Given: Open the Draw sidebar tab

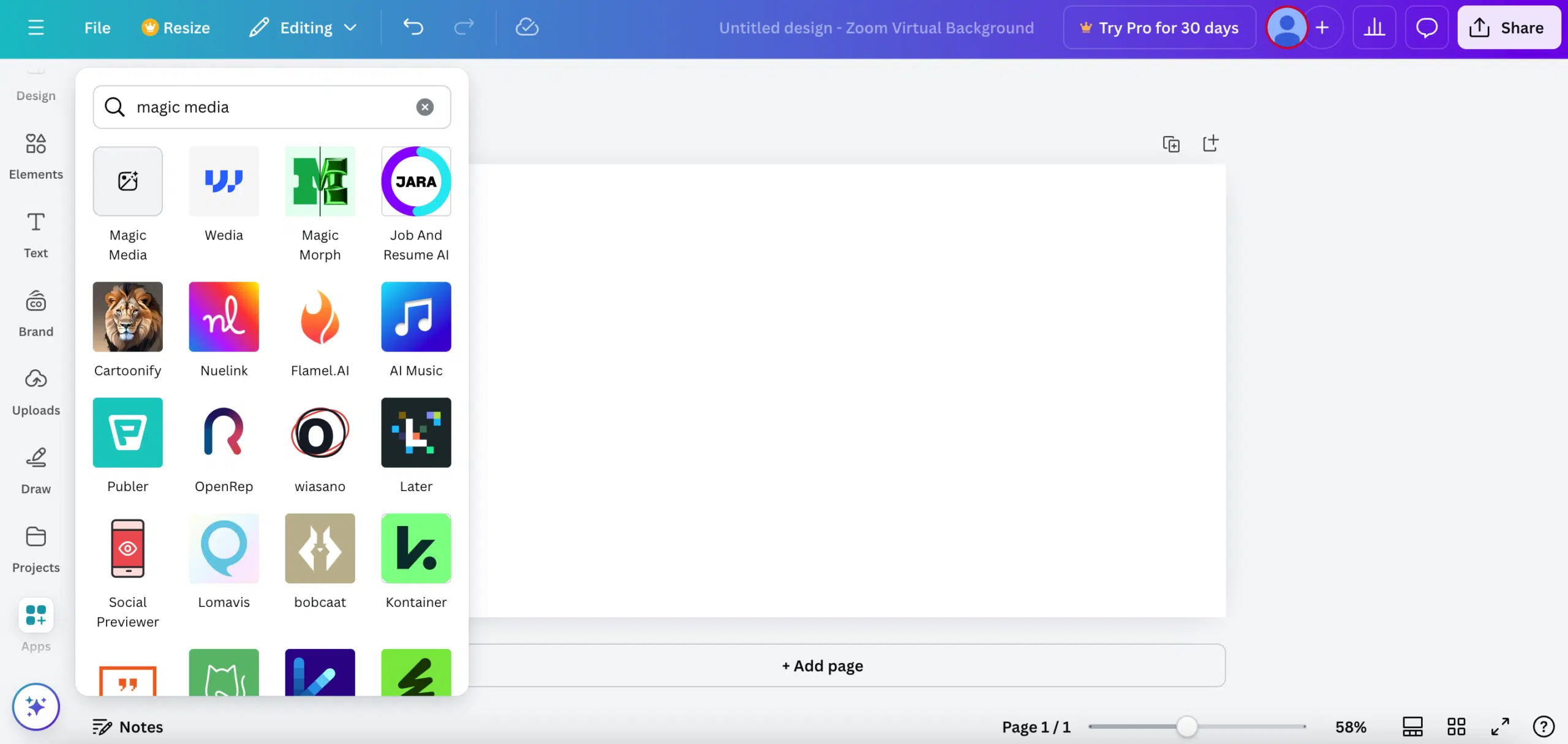Looking at the screenshot, I should pyautogui.click(x=36, y=471).
